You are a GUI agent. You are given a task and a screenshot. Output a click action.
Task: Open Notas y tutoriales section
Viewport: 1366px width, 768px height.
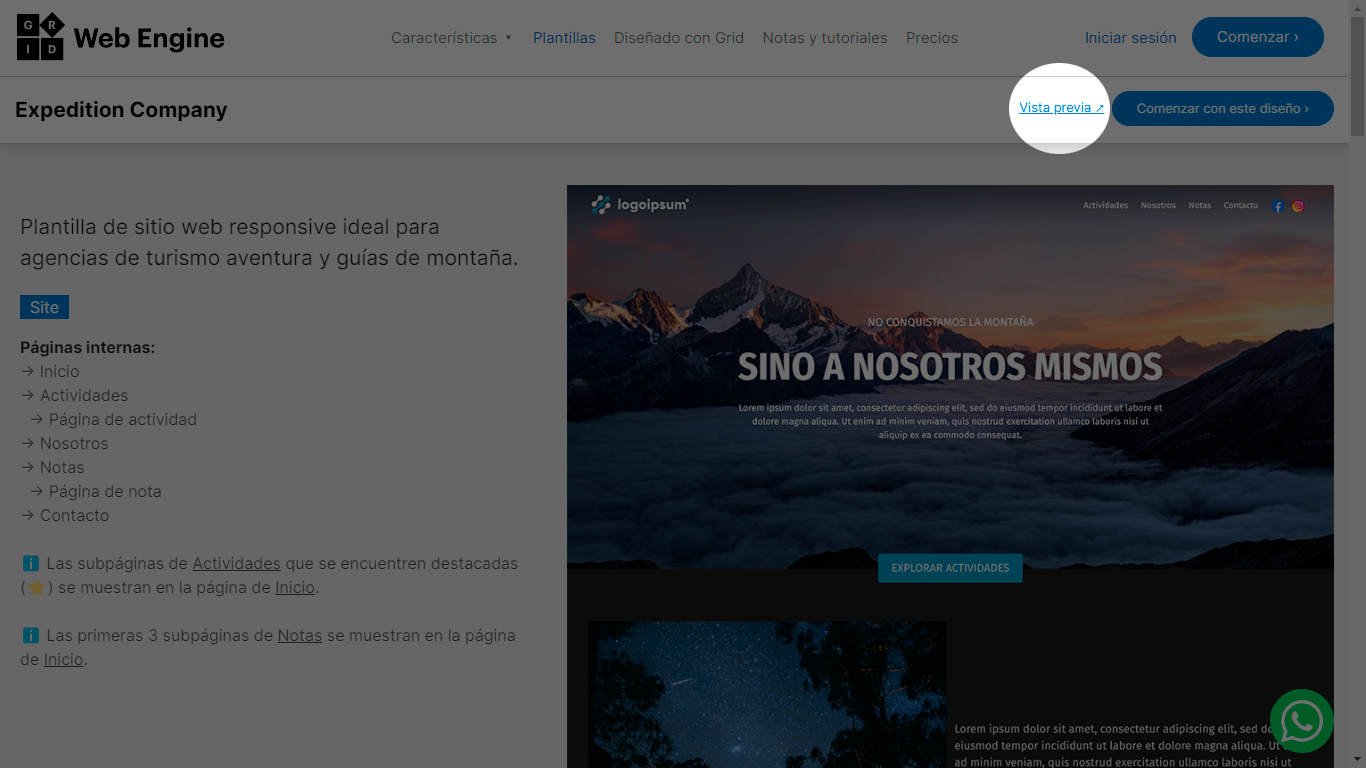(825, 38)
